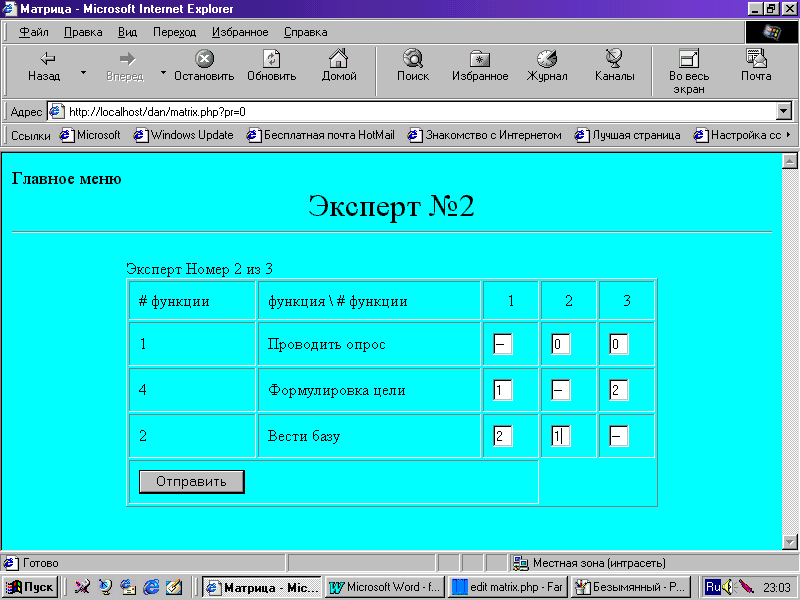
Task: Select the Вести базу cell text
Action: 304,436
